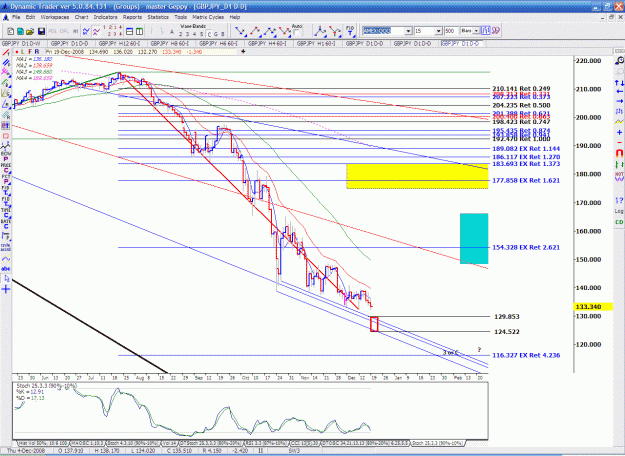Open file using the folder icon
This screenshot has width=625, height=456.
(x=30, y=31)
